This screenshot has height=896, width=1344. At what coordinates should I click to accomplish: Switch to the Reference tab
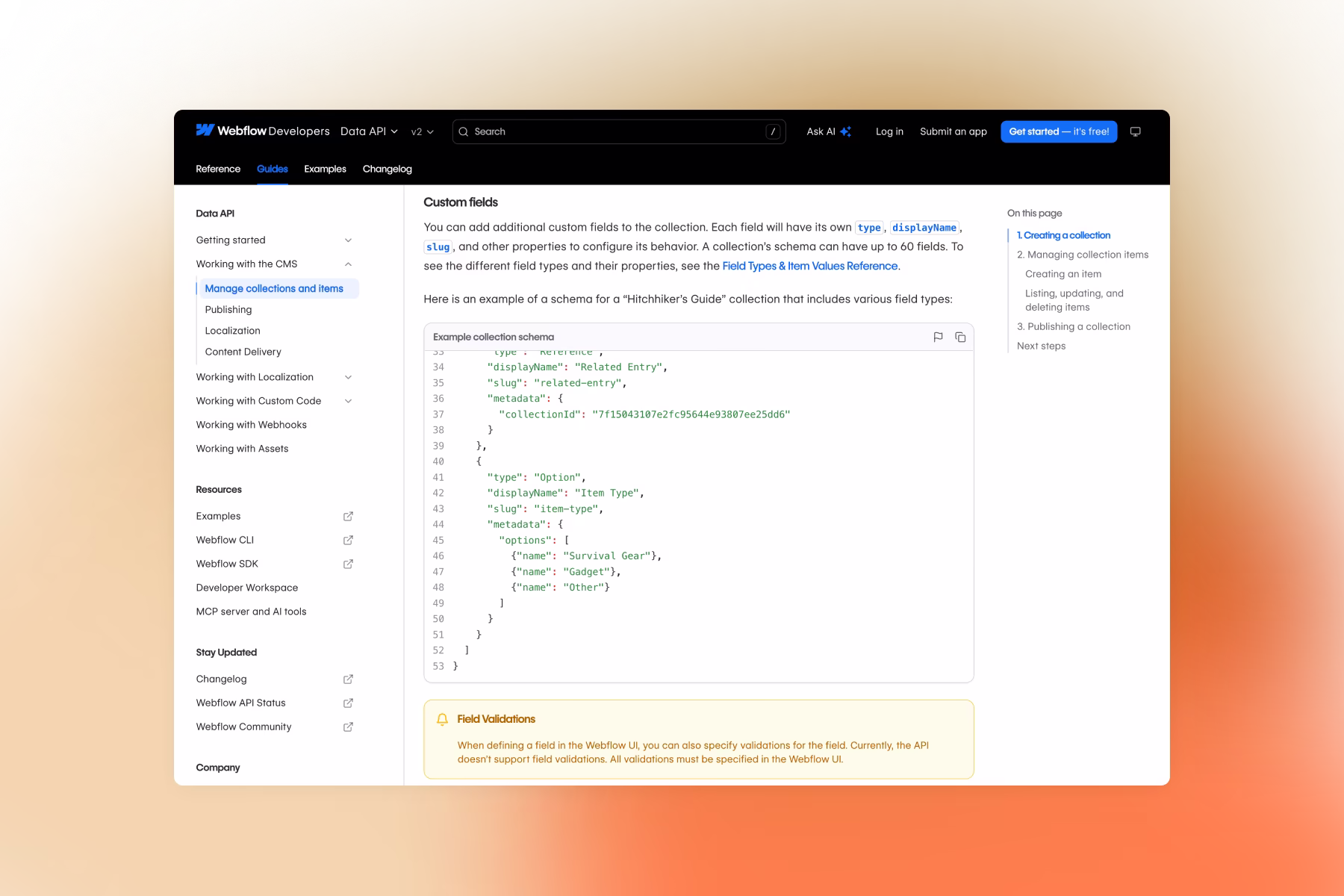pos(218,169)
